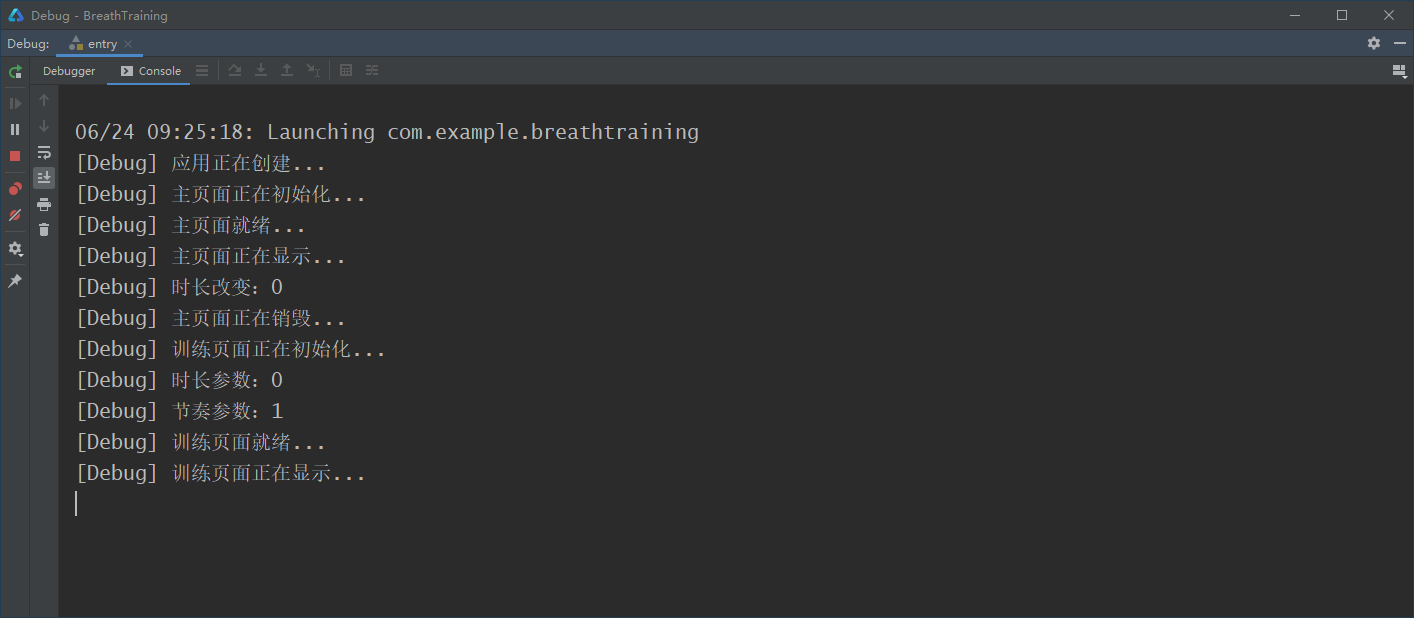Pause the running program
The width and height of the screenshot is (1414, 618).
(x=15, y=129)
